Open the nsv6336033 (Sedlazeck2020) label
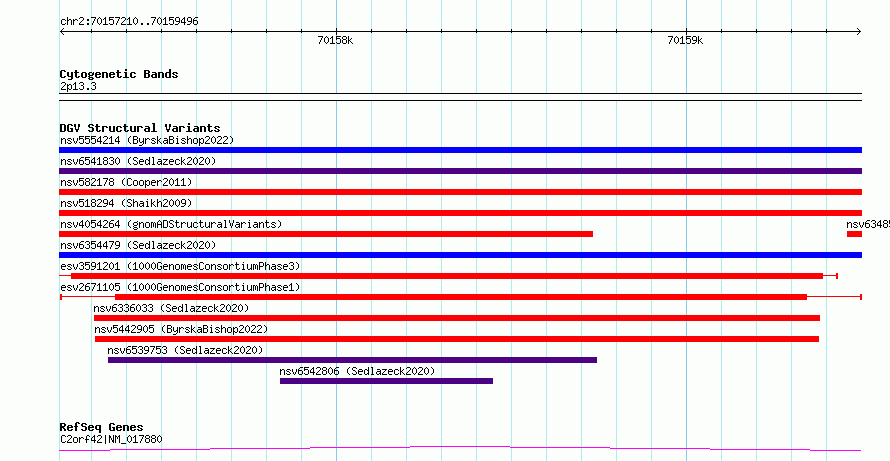The width and height of the screenshot is (890, 461). [171, 308]
